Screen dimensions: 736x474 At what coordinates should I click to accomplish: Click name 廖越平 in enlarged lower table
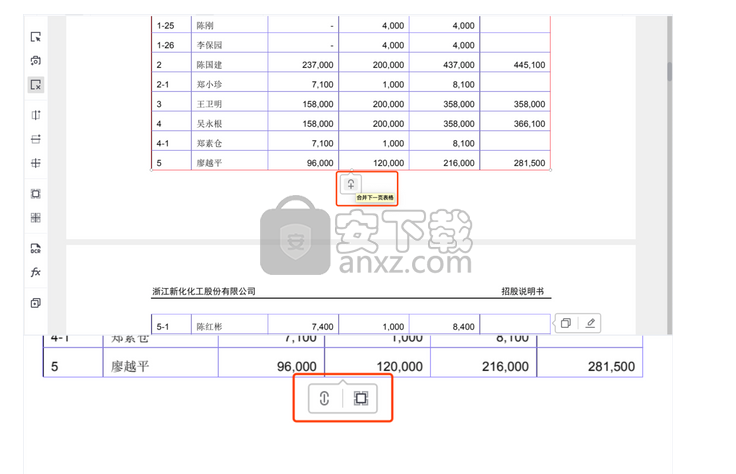tap(130, 367)
